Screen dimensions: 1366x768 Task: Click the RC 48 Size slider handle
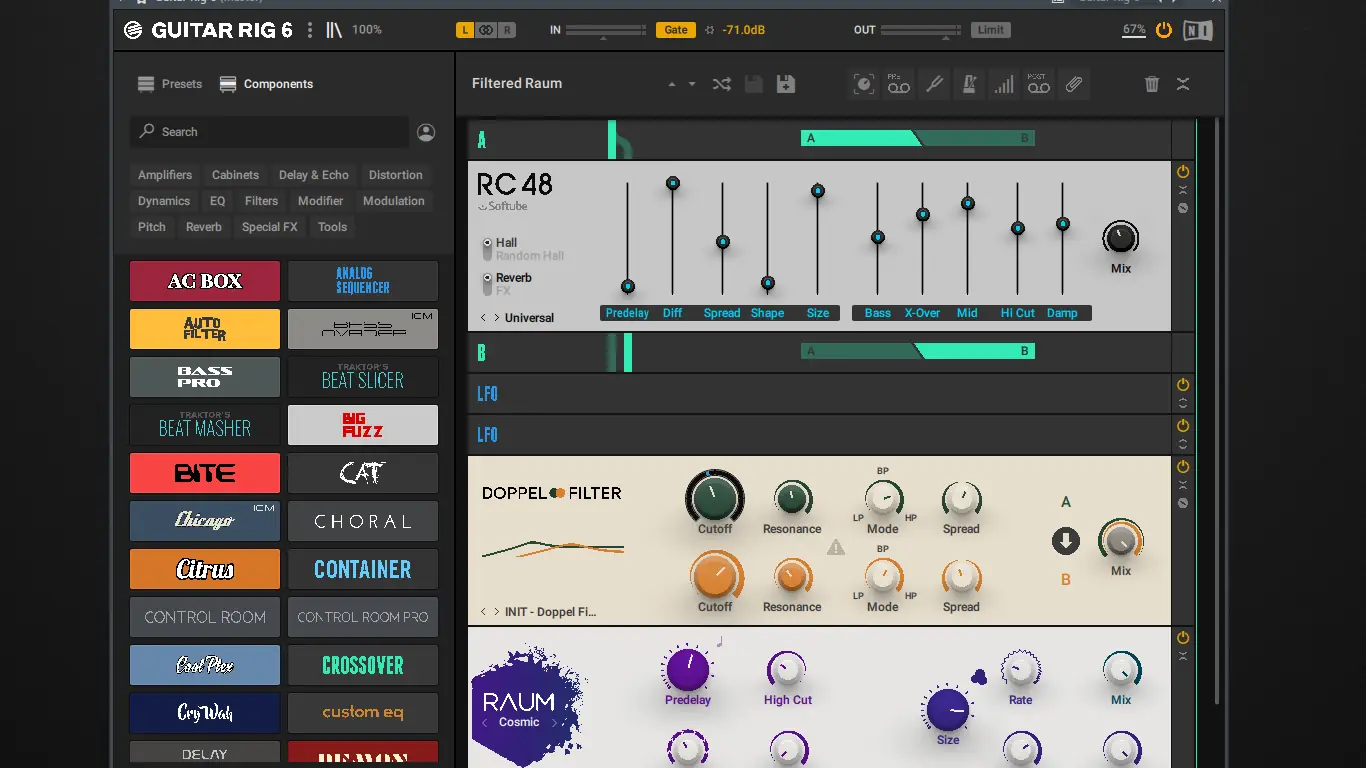818,191
